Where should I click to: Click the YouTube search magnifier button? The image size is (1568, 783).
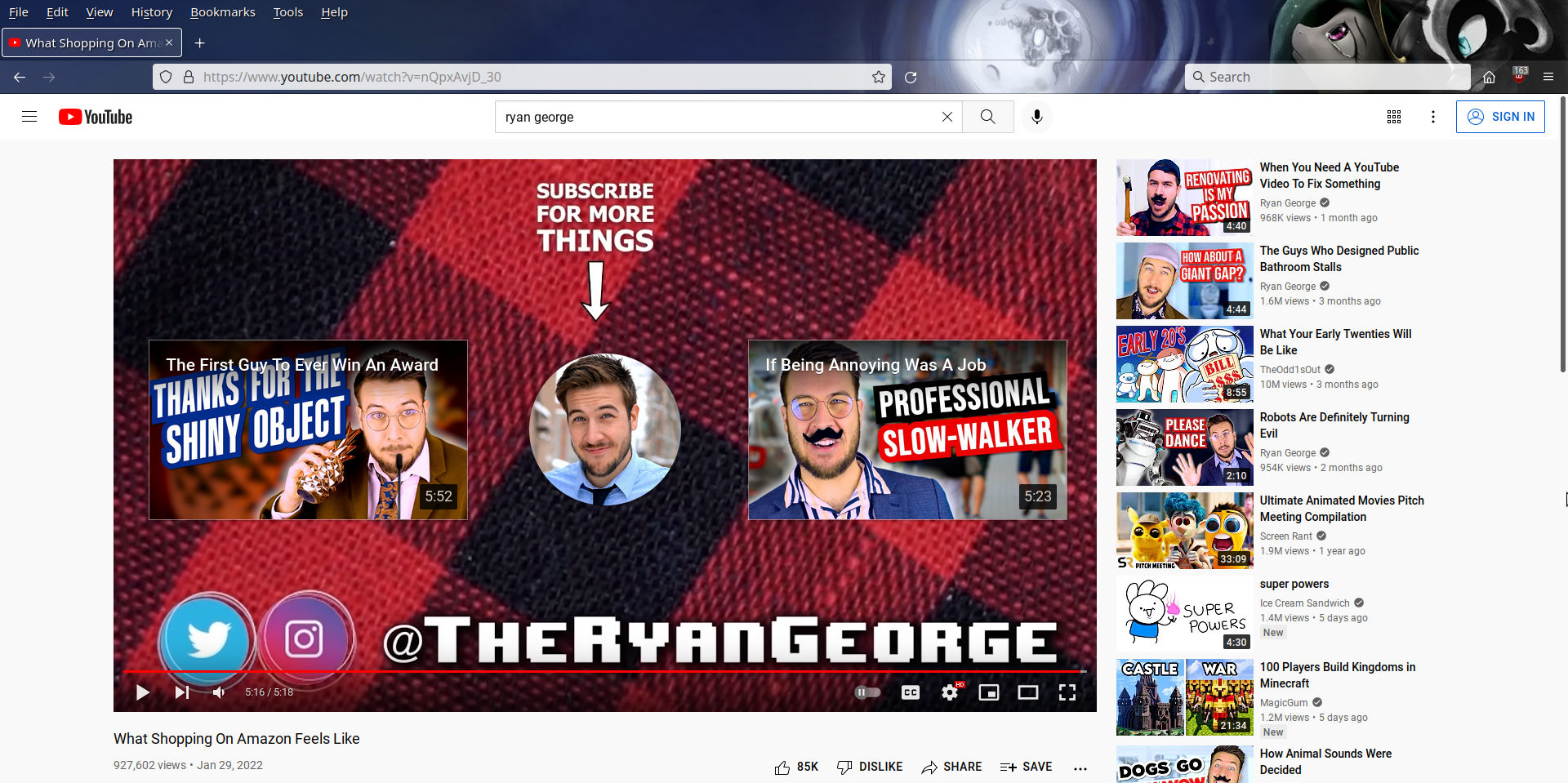click(987, 117)
